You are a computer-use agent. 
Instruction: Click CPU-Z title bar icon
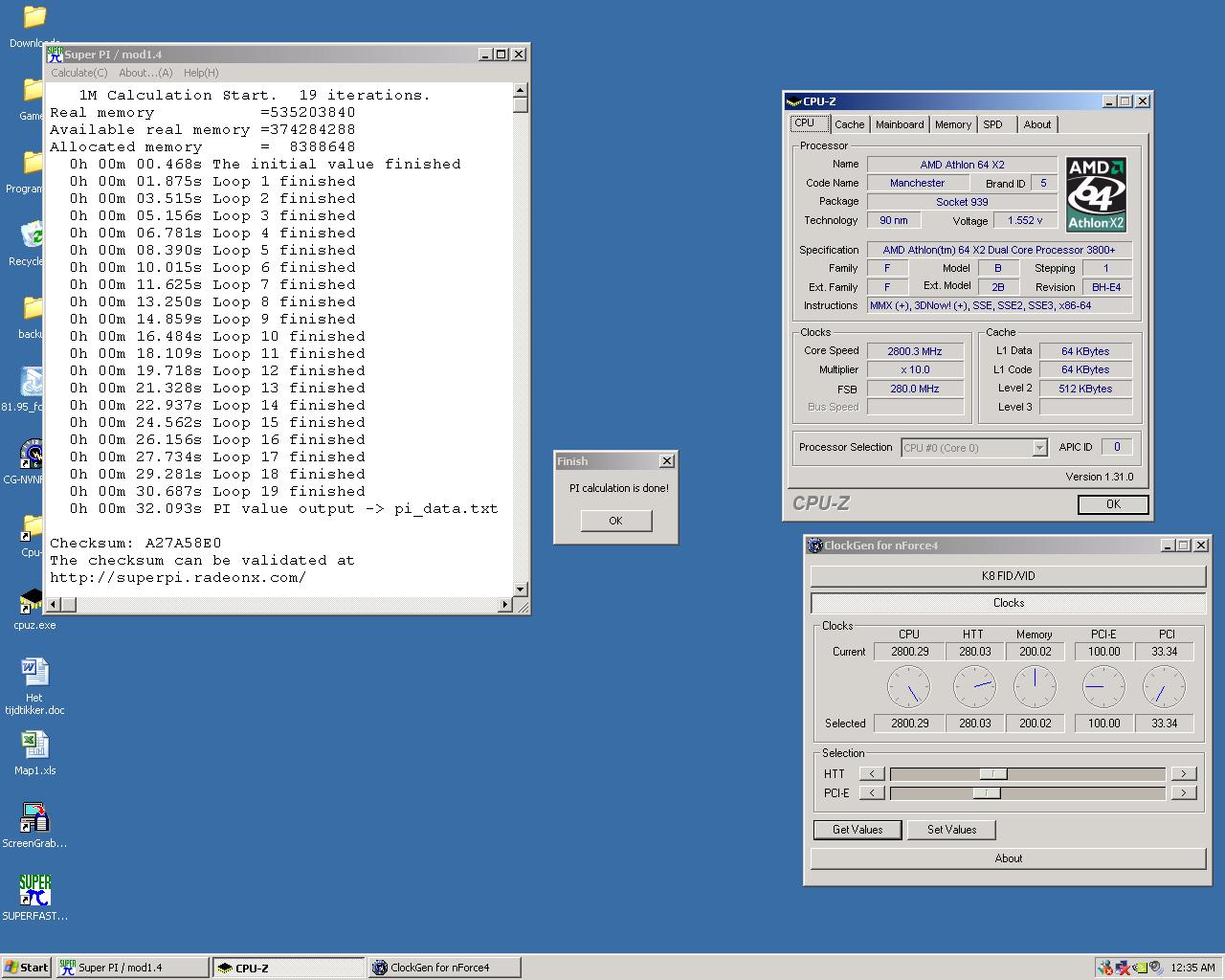793,101
